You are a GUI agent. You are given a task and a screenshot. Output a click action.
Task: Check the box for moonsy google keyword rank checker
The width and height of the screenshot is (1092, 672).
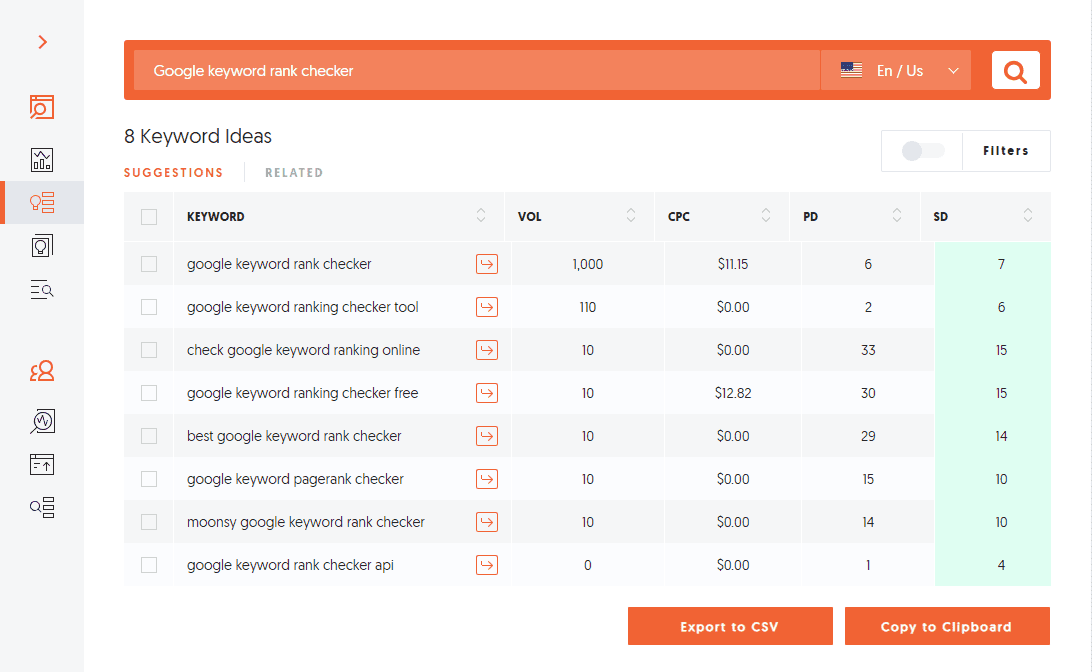pyautogui.click(x=149, y=522)
